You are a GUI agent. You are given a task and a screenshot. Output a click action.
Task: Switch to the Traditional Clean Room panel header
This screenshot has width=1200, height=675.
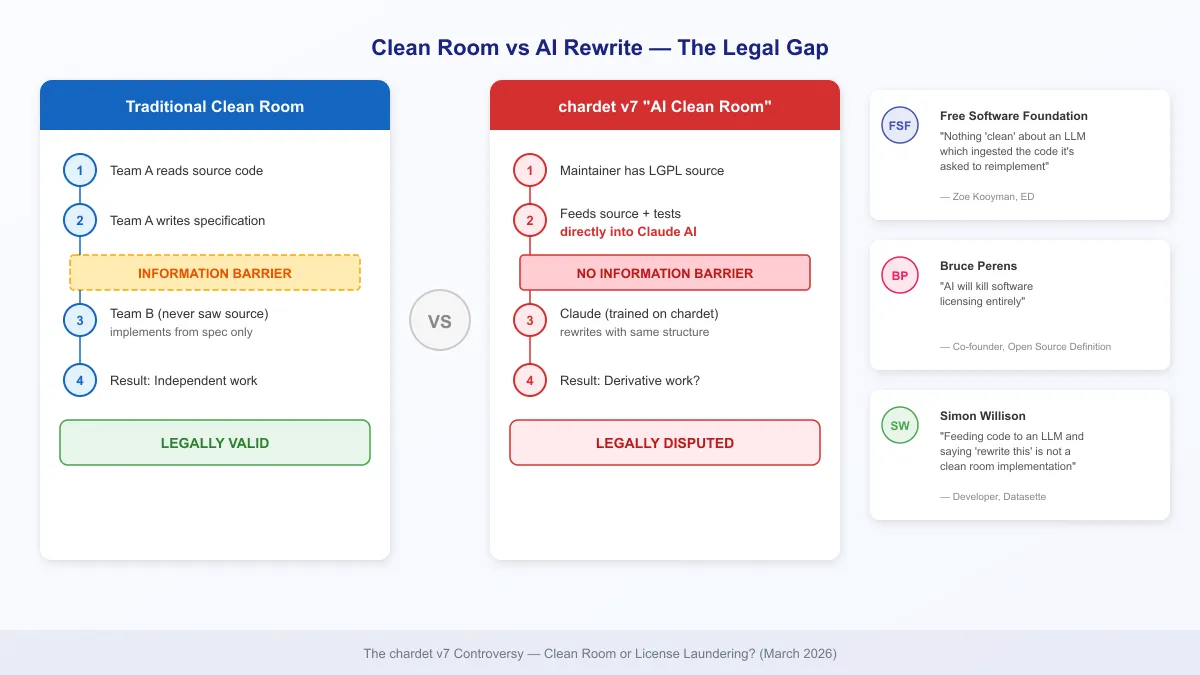[215, 106]
